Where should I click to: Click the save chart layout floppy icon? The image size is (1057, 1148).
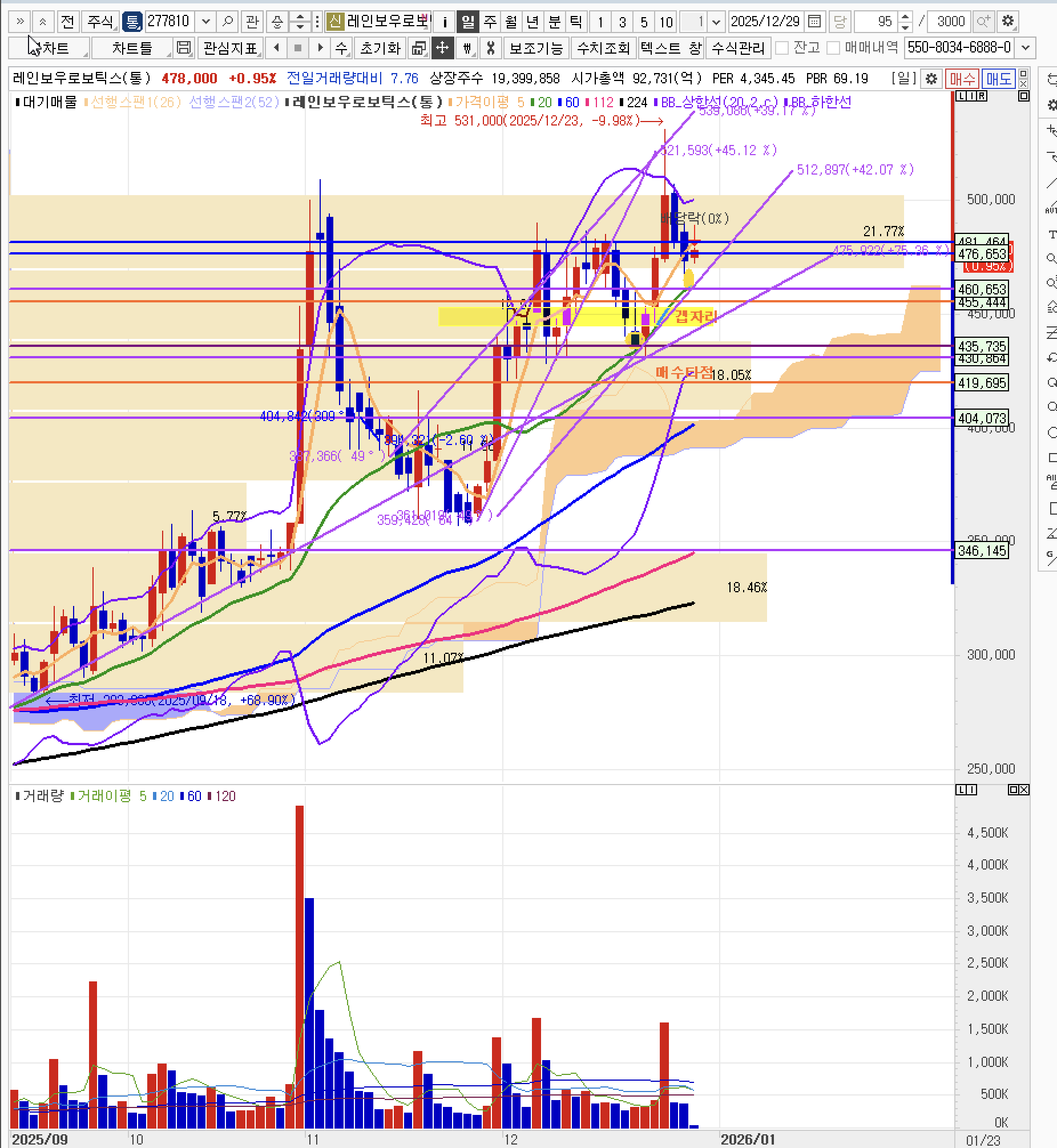[x=184, y=48]
